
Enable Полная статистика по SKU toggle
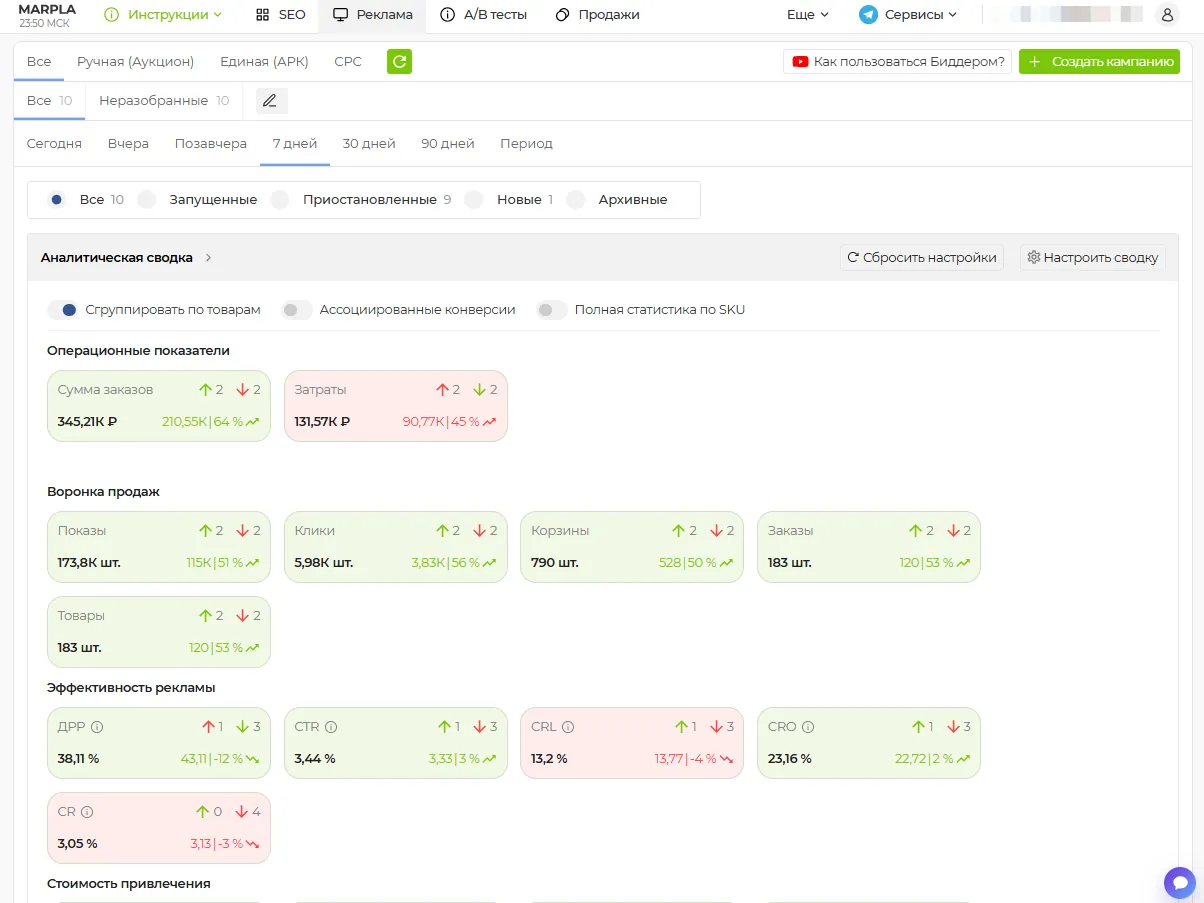pos(552,310)
